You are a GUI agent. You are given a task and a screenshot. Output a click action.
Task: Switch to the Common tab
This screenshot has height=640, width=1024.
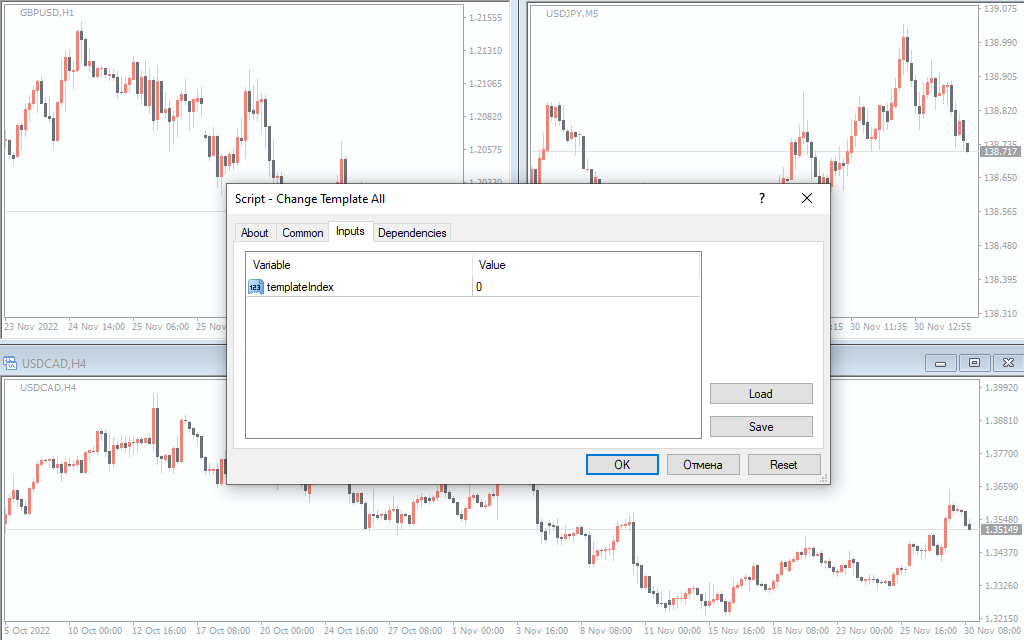[x=303, y=233]
